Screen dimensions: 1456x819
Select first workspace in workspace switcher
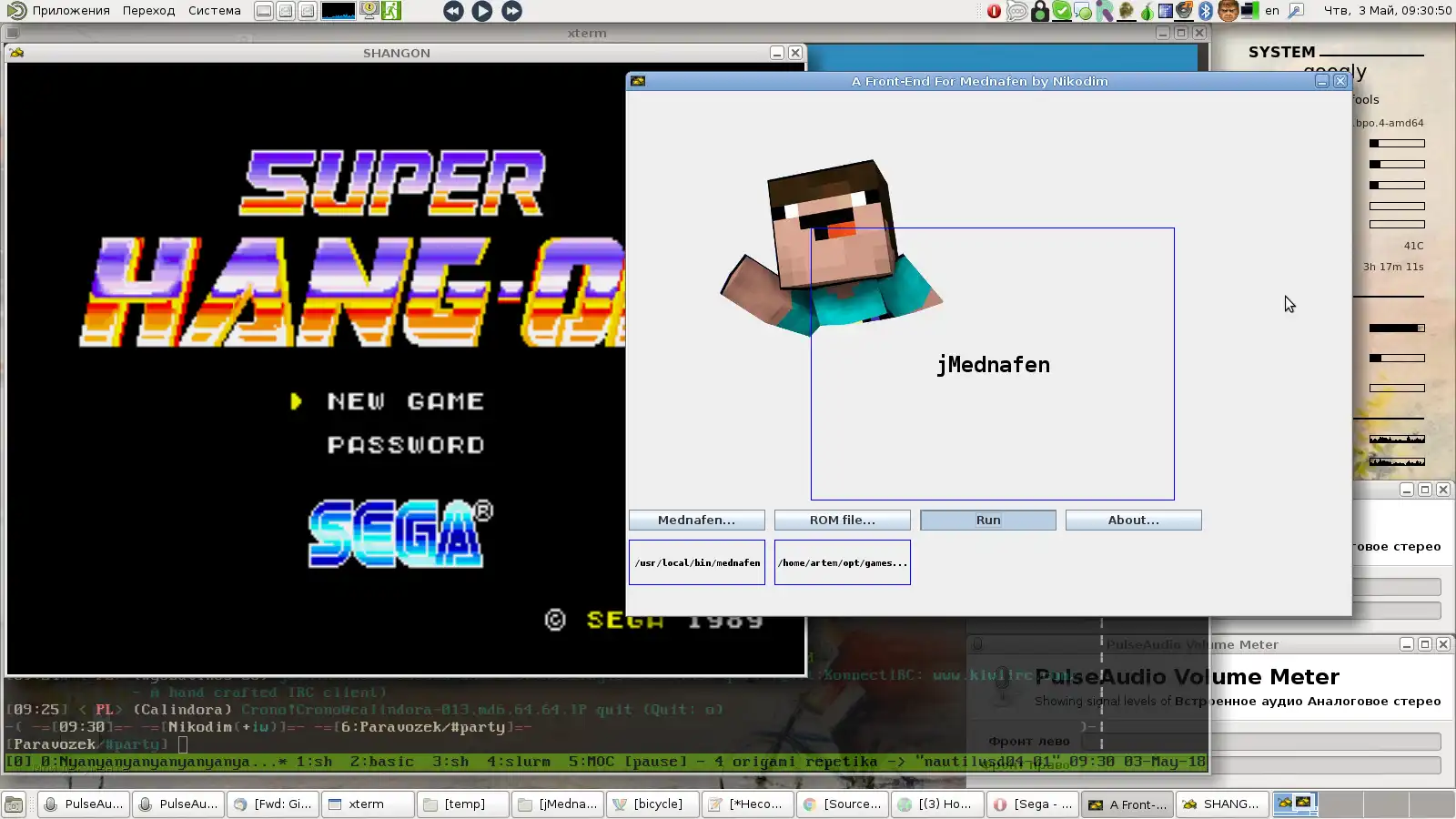click(x=1293, y=804)
